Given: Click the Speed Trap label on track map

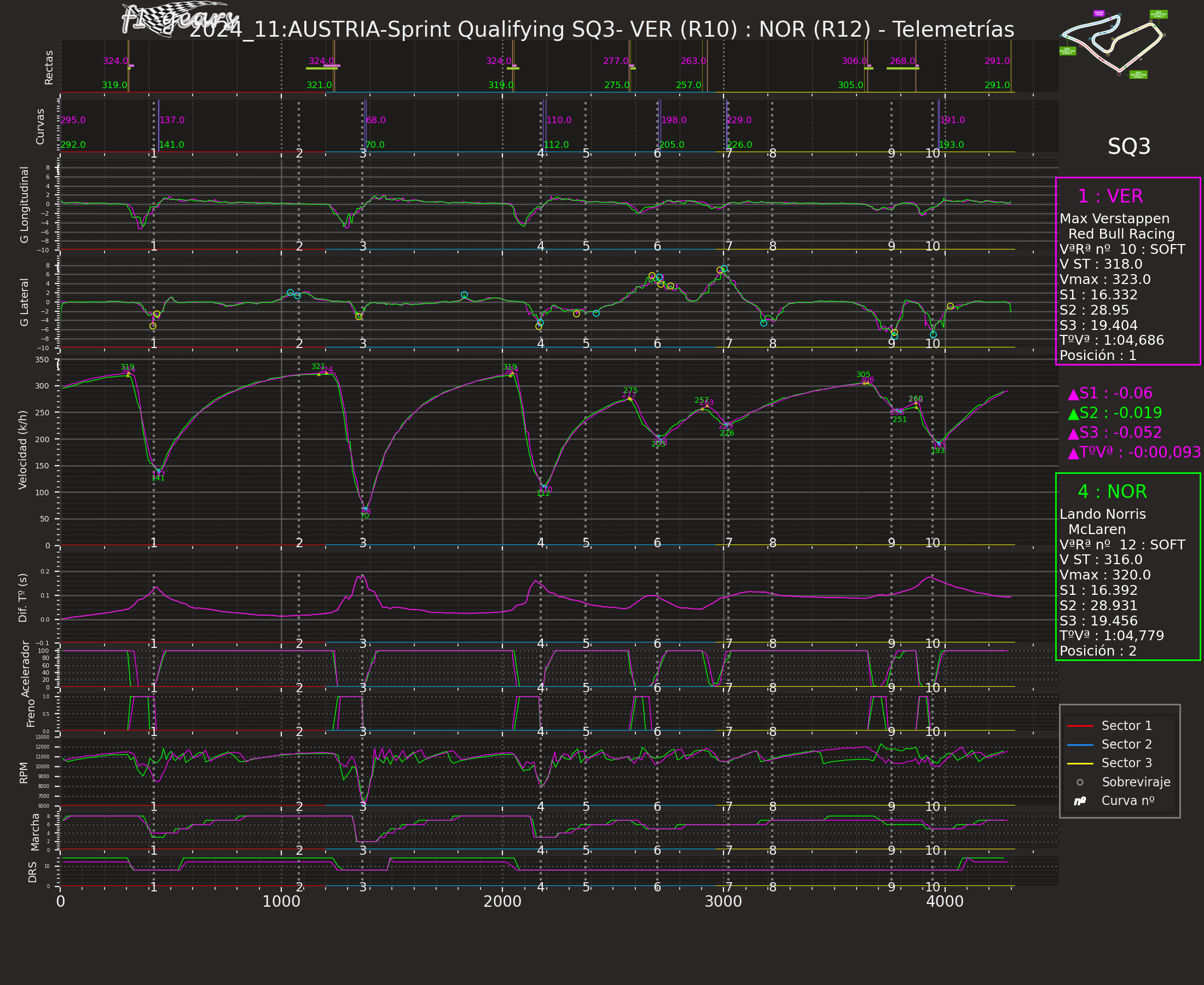Looking at the screenshot, I should coord(1098,13).
